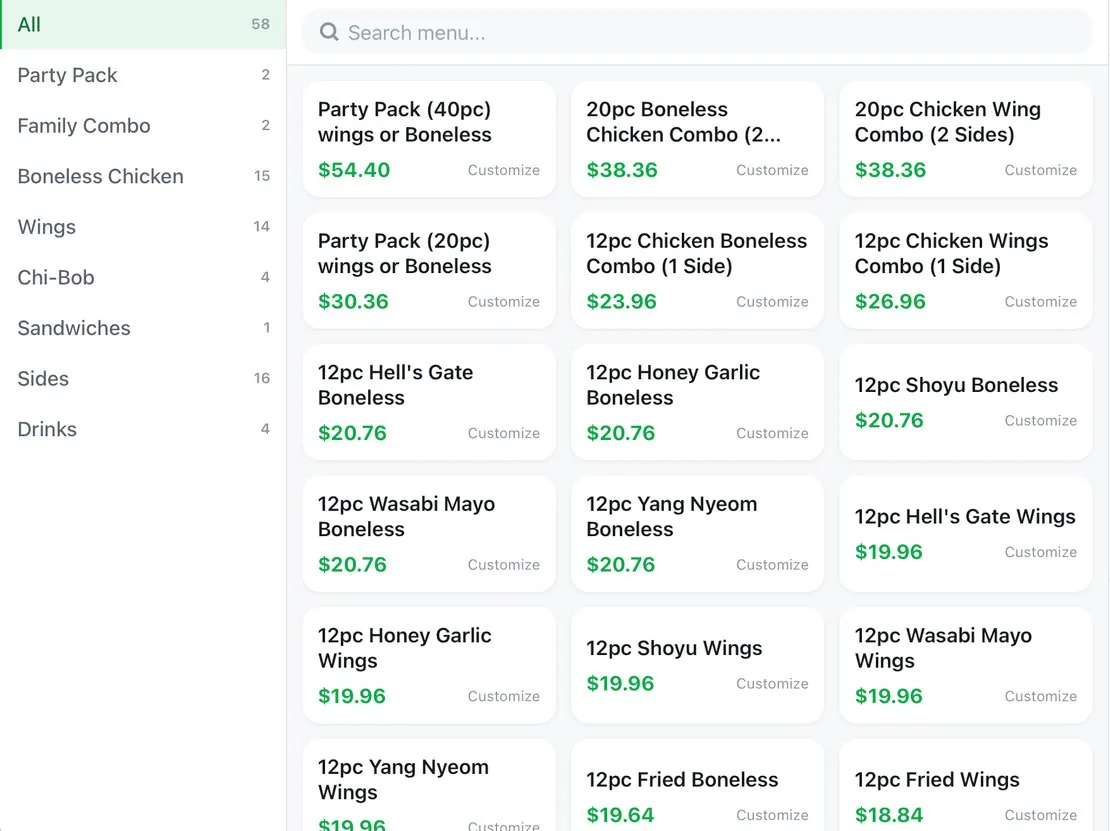Customize 12pc Yang Nyeom Boneless

[x=772, y=565]
